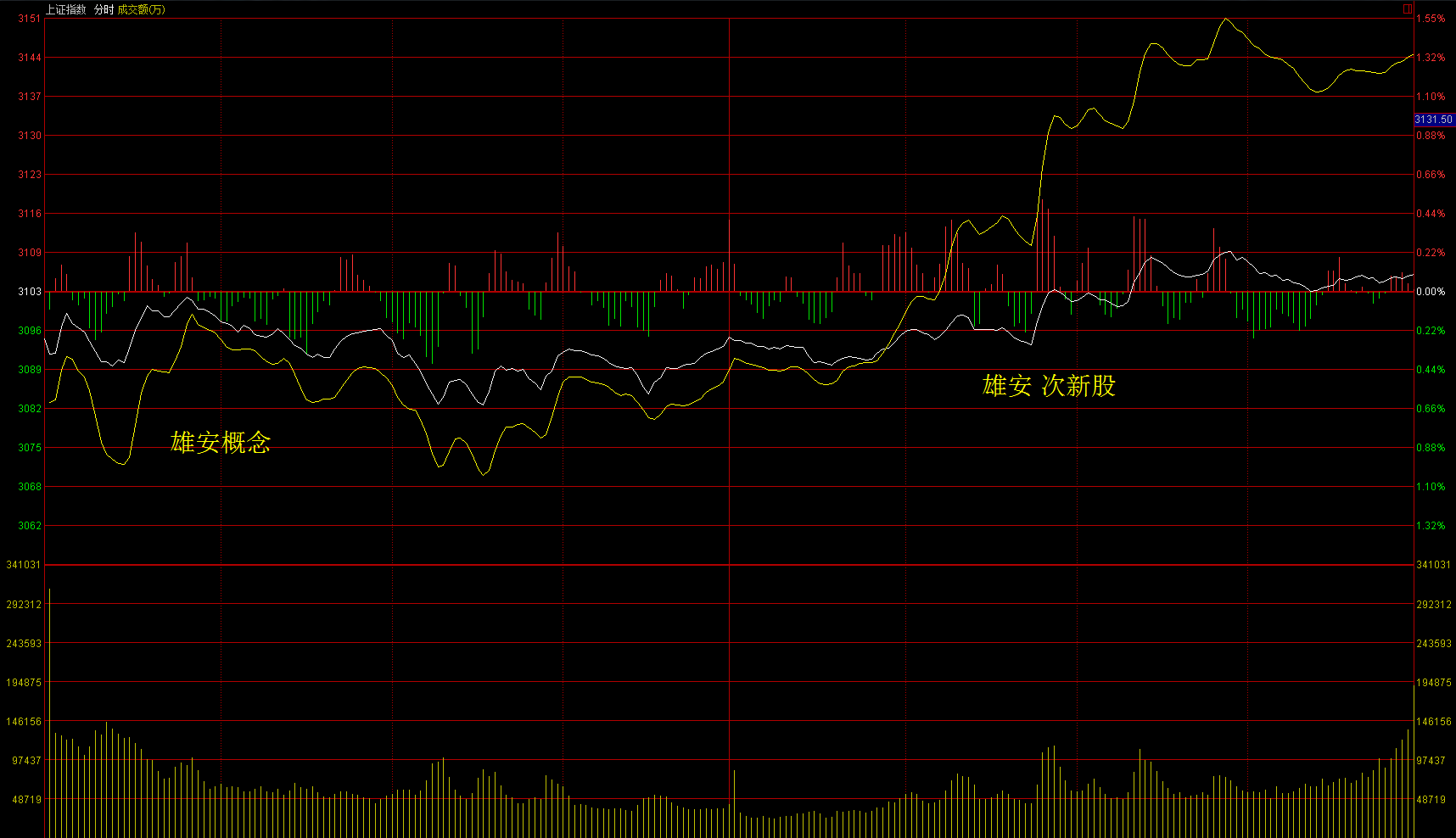Click the left 48719 volume axis label

click(x=25, y=800)
